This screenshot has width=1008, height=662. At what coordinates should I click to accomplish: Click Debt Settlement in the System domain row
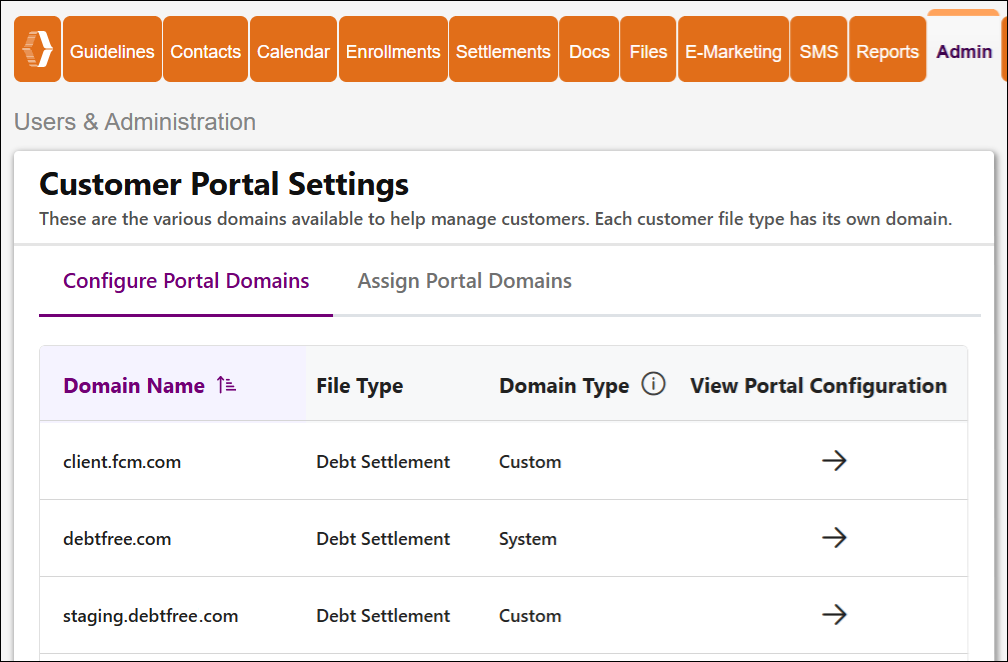(x=383, y=539)
